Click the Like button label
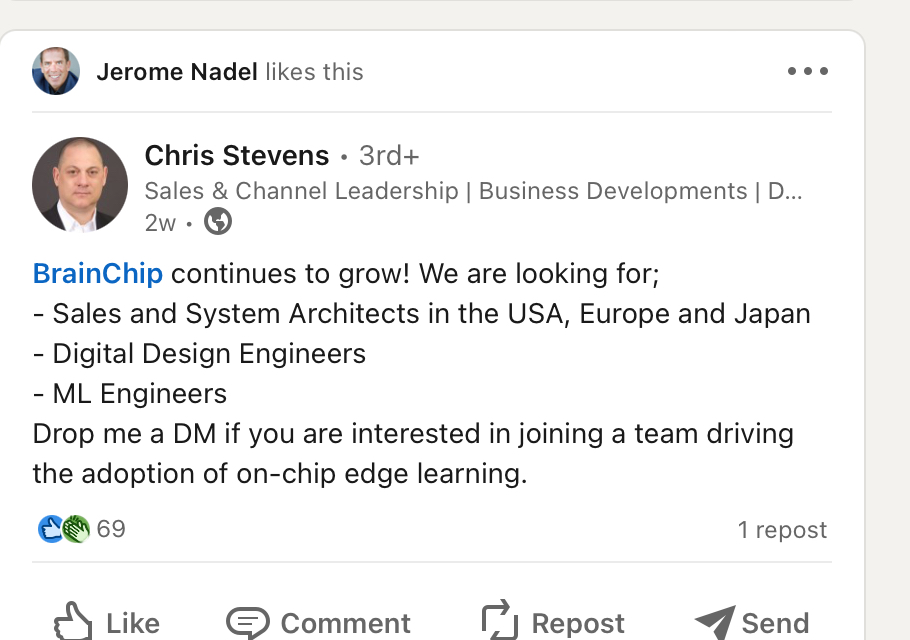Image resolution: width=910 pixels, height=640 pixels. pyautogui.click(x=133, y=623)
